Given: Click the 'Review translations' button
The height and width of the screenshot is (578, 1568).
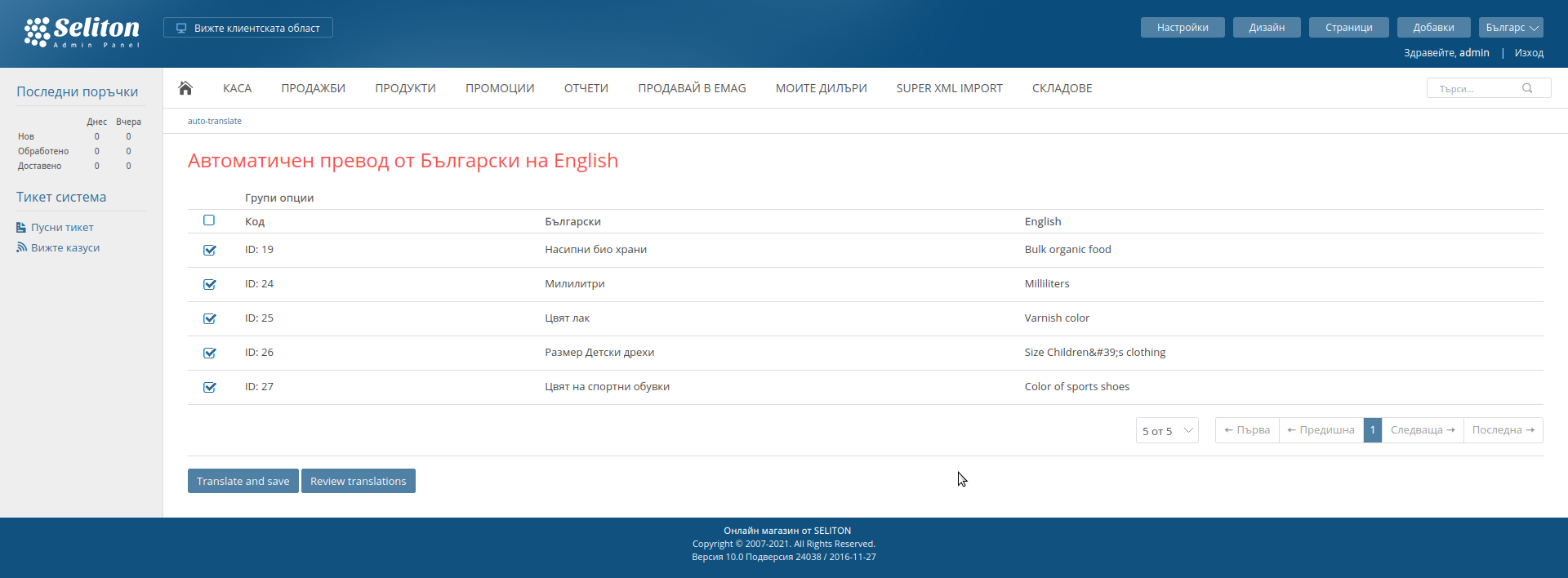Looking at the screenshot, I should click(x=358, y=482).
